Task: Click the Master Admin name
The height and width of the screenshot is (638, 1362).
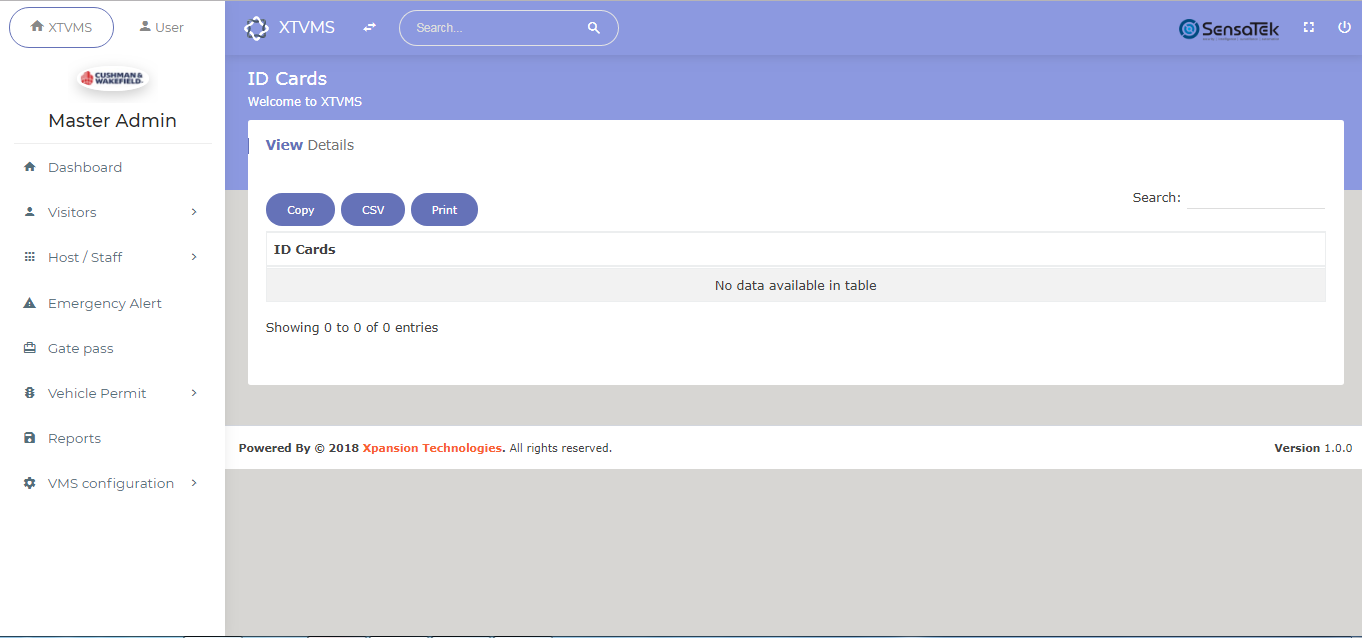Action: [x=112, y=120]
